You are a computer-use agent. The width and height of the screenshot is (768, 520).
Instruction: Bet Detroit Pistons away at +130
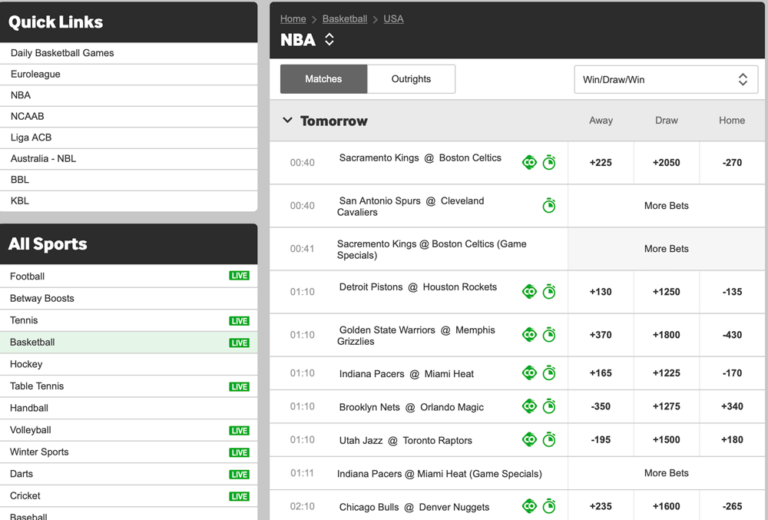600,292
